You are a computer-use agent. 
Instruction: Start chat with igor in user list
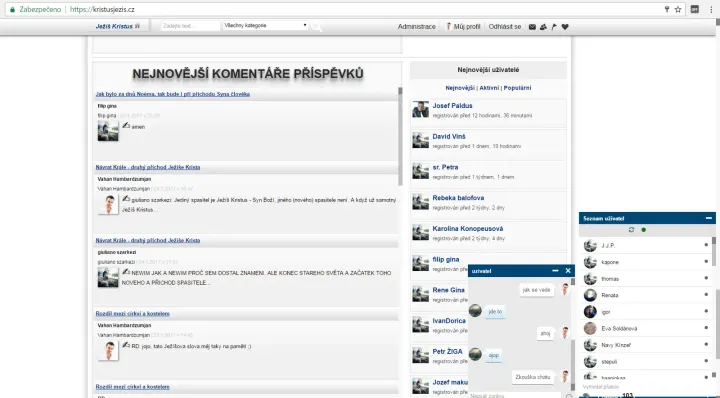(647, 312)
